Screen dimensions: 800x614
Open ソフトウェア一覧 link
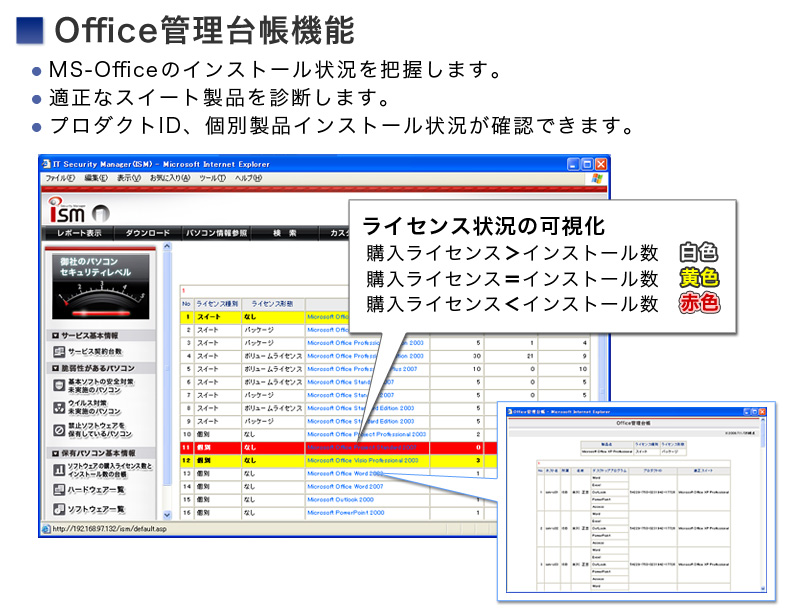[96, 509]
